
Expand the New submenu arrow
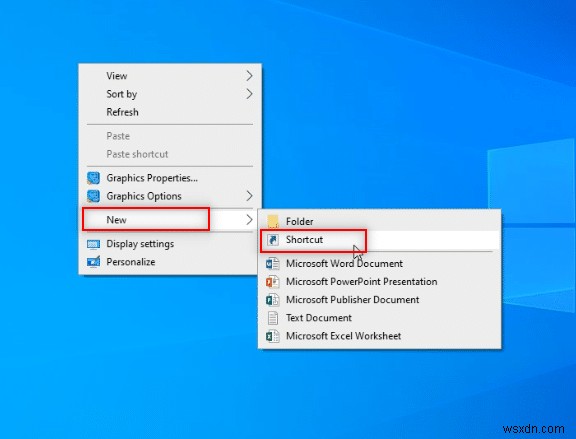(249, 220)
